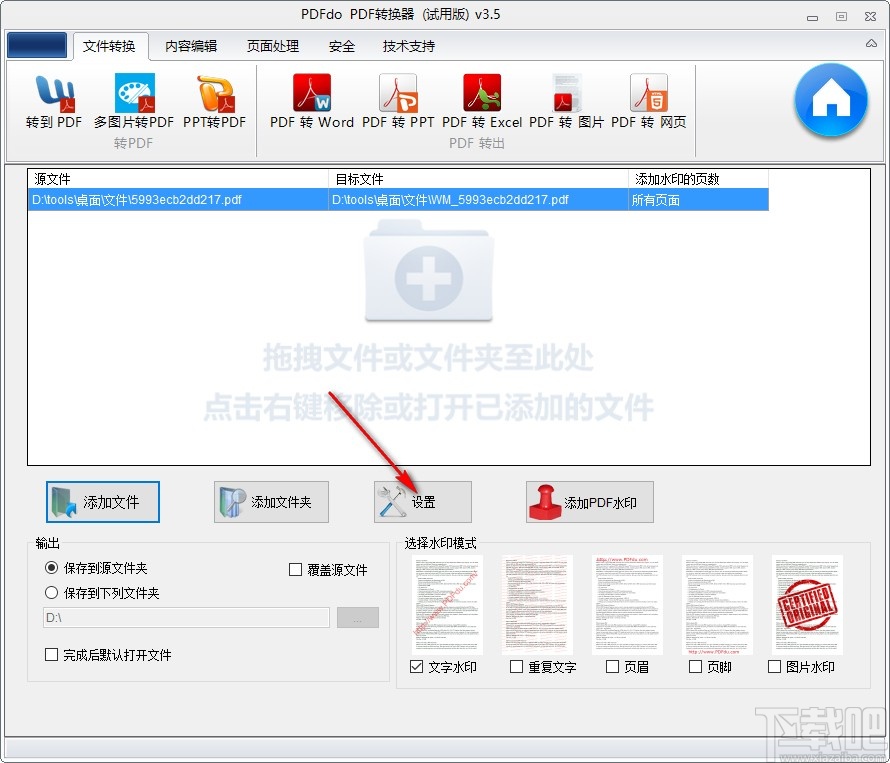Close the PDFdo window

[870, 16]
